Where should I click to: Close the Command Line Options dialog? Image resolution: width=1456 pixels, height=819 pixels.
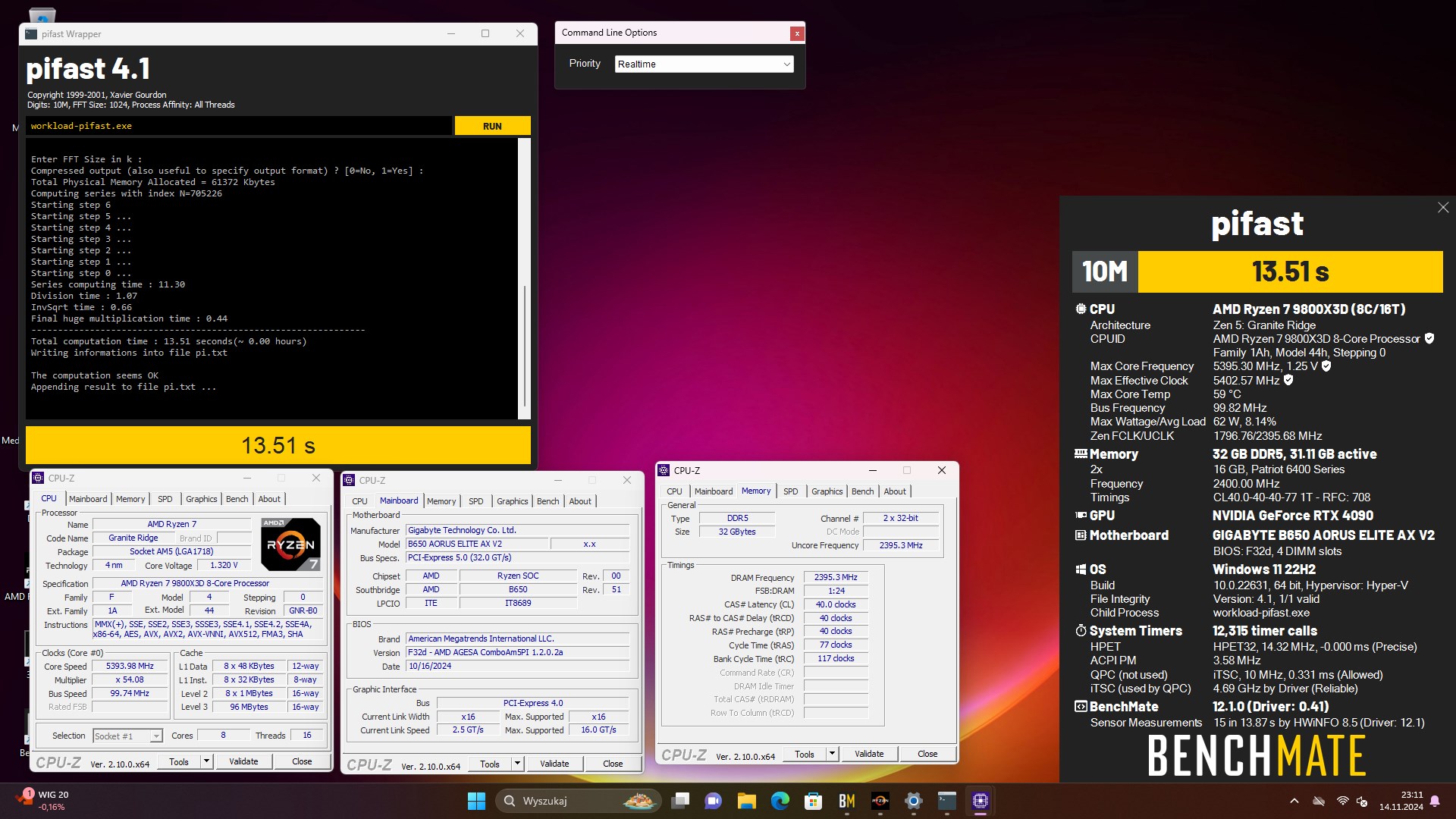797,33
